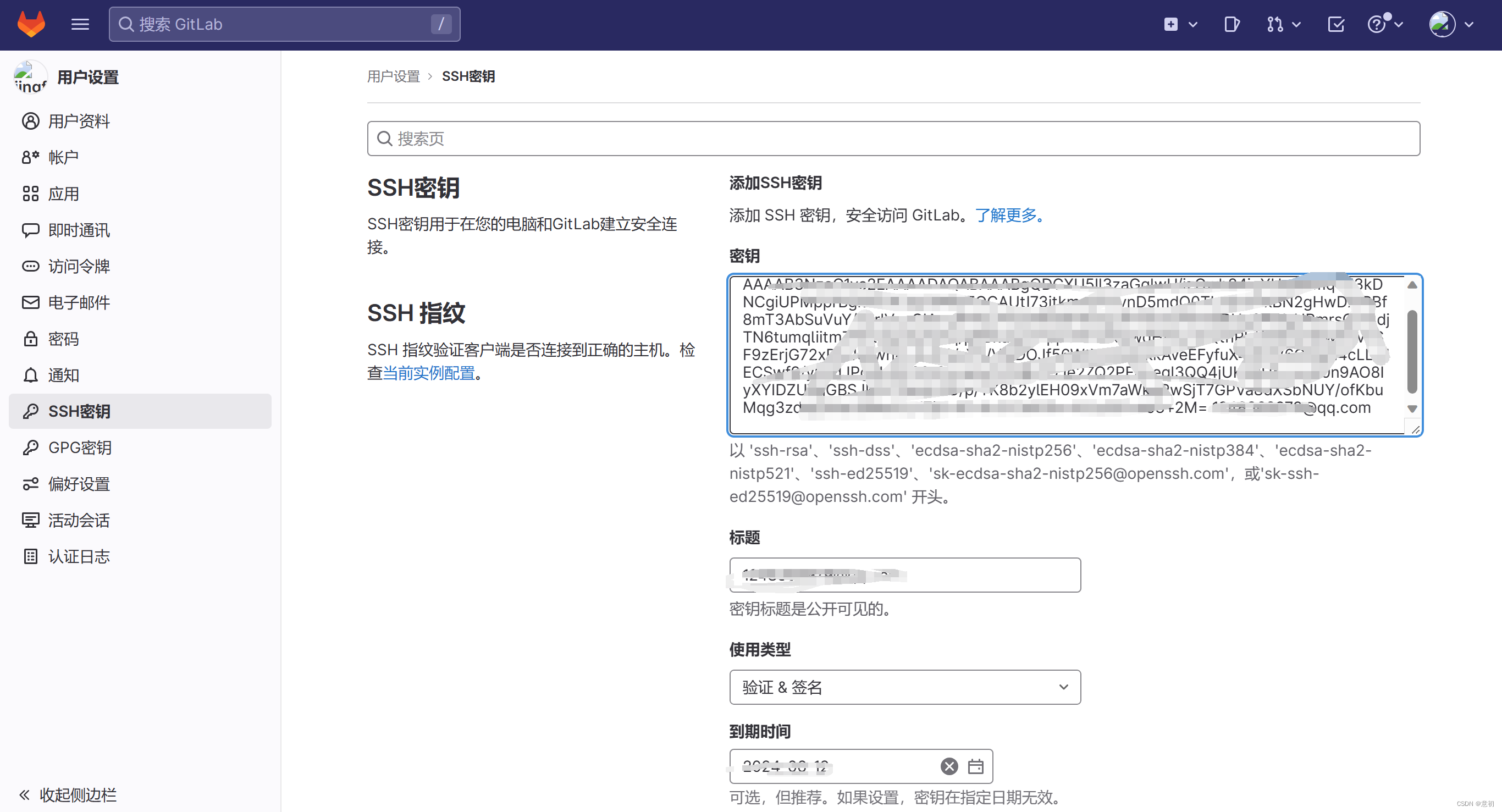Click the search magnifier icon in GitLab search
1502x812 pixels.
tap(126, 25)
